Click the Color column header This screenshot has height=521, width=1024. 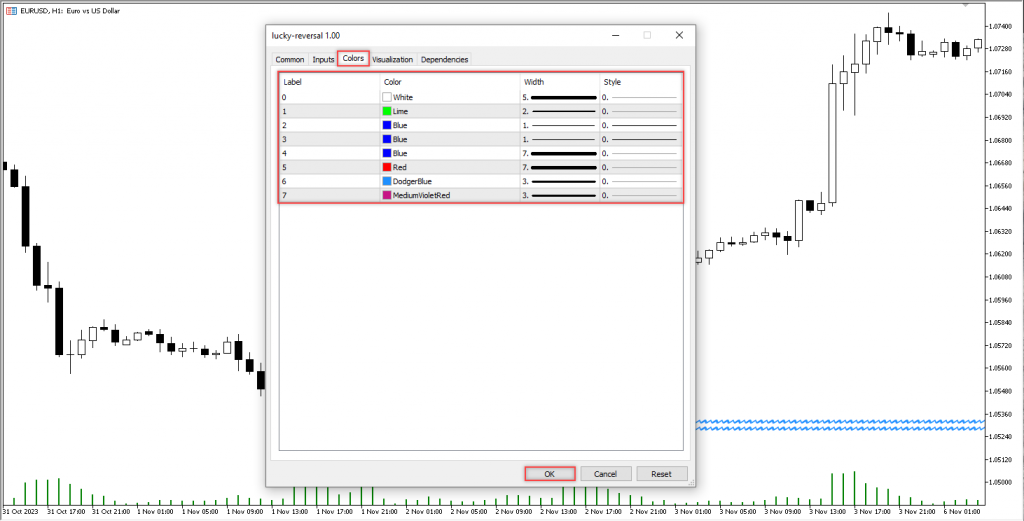tap(451, 82)
